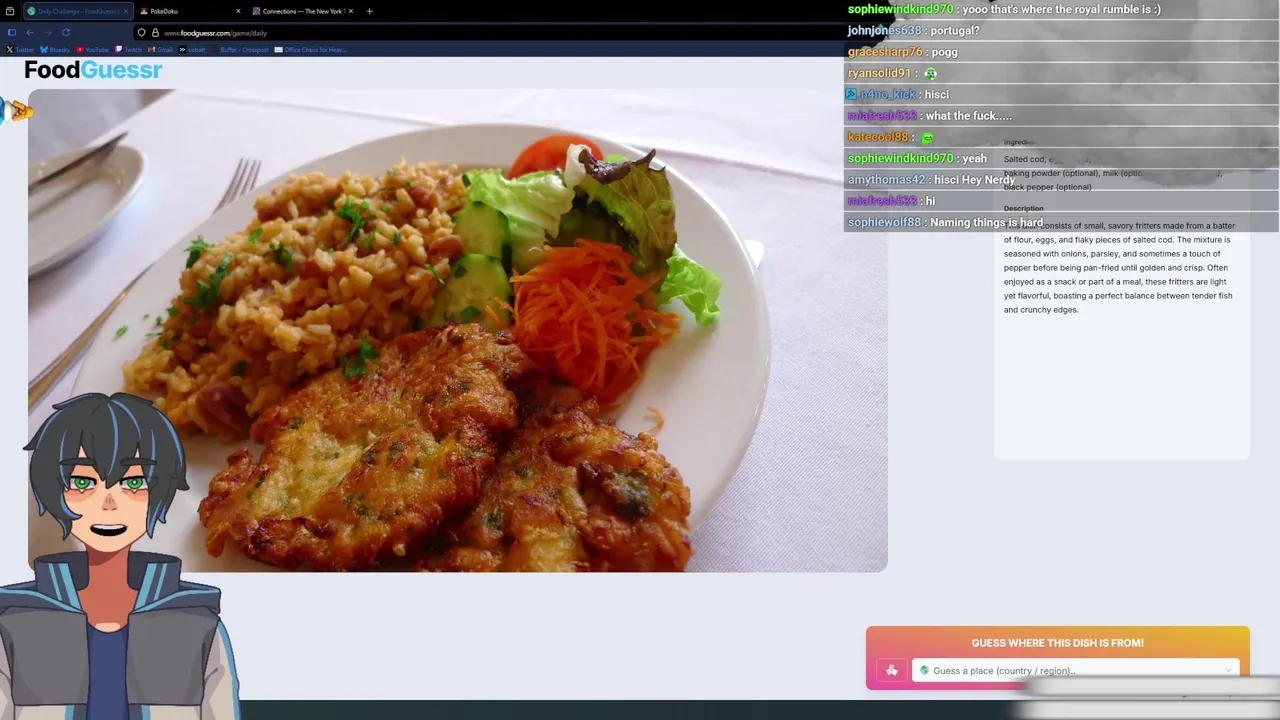Expand the place dropdown chevron
This screenshot has width=1280, height=720.
click(1228, 670)
